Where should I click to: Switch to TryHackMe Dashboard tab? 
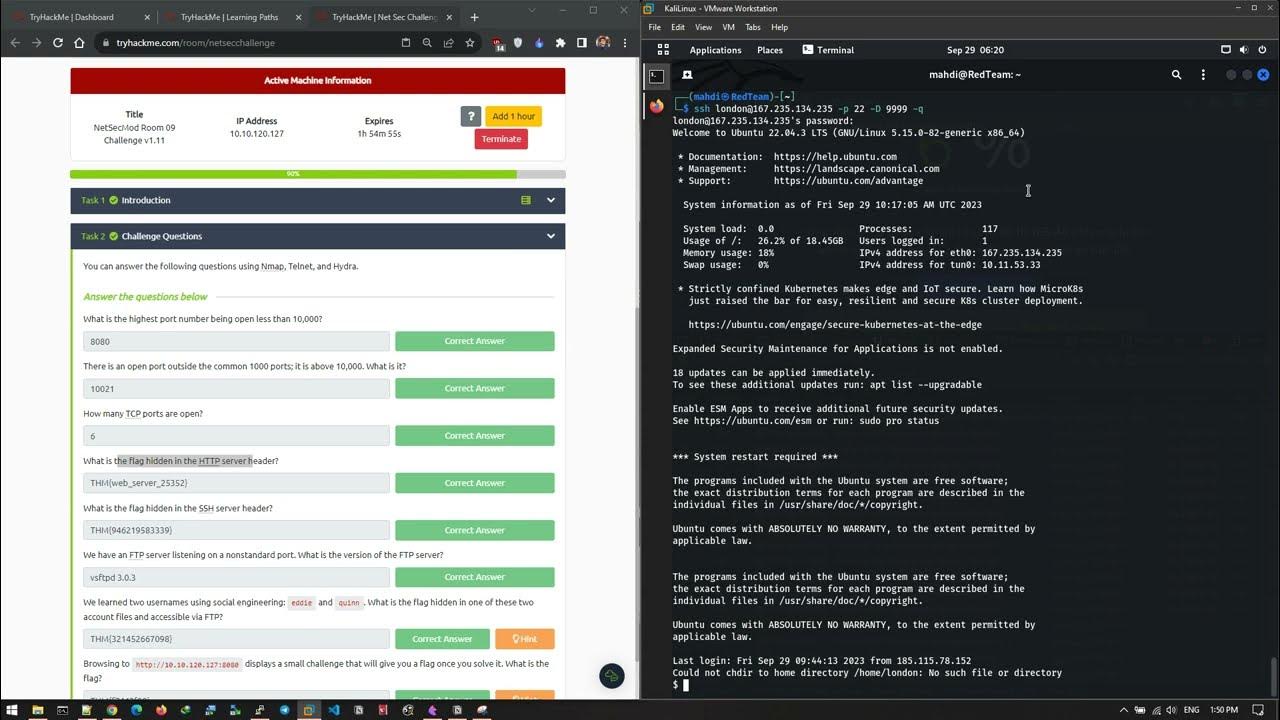tap(78, 17)
